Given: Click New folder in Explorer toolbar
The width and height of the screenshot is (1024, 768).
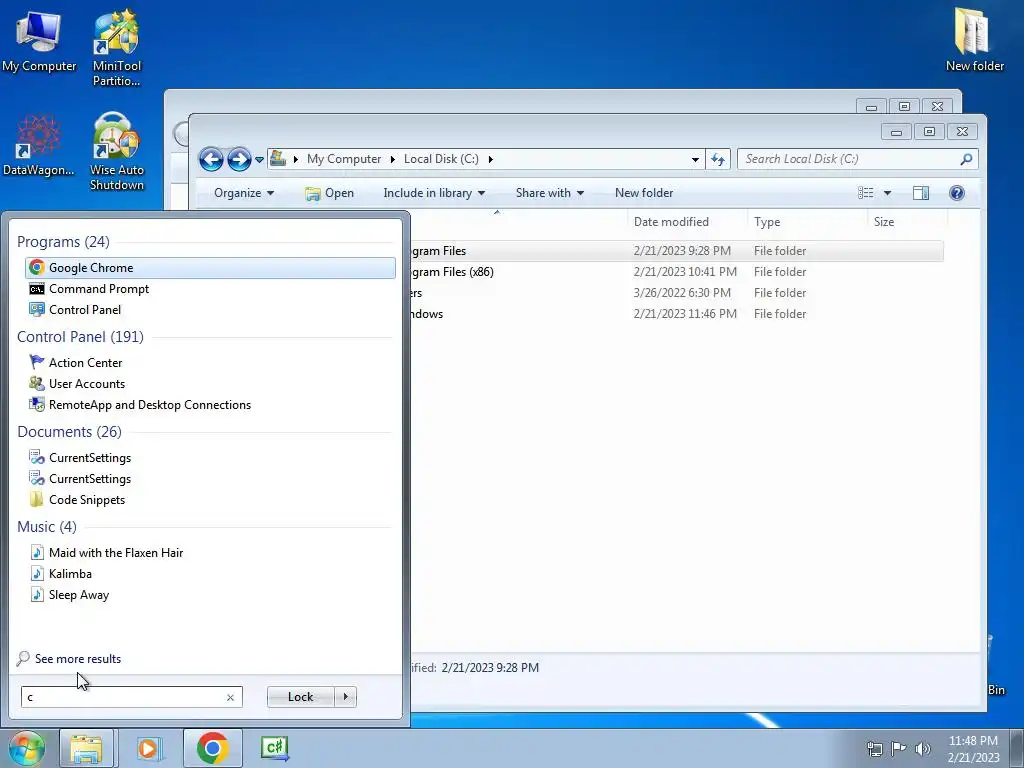Looking at the screenshot, I should [x=644, y=193].
